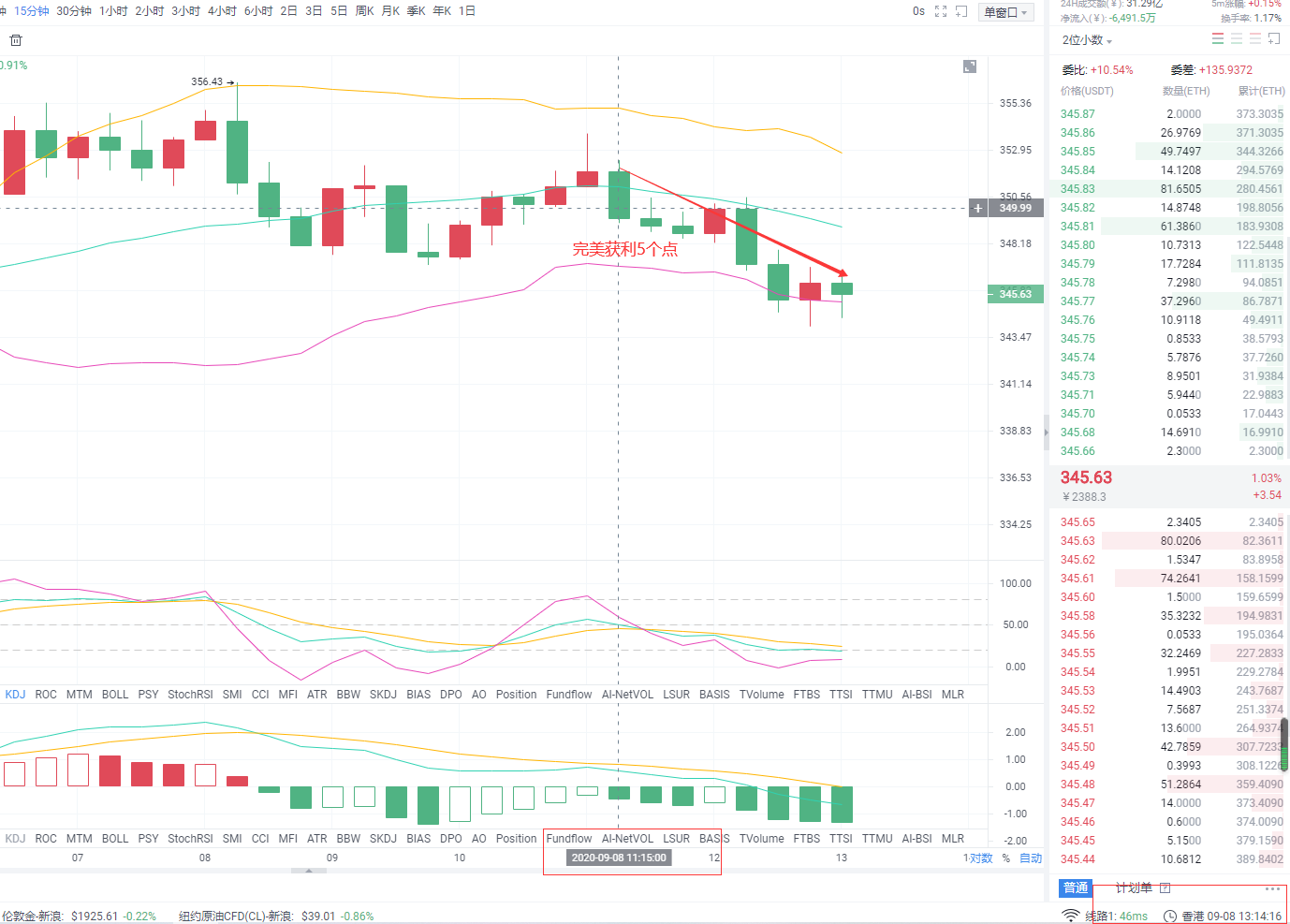The image size is (1290, 924).
Task: Click add-window icon beside fullscreen icon
Action: tap(961, 11)
